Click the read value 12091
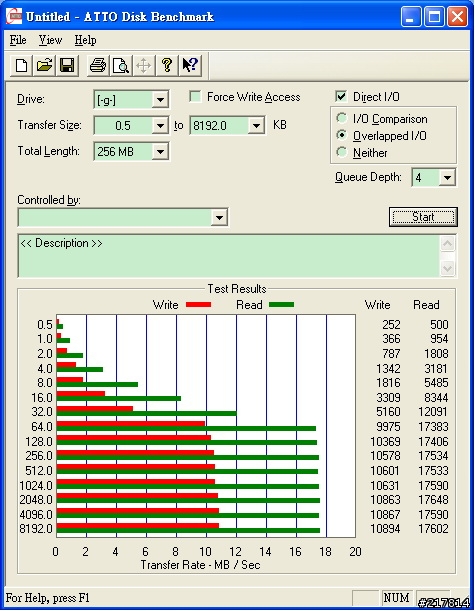 tap(433, 412)
